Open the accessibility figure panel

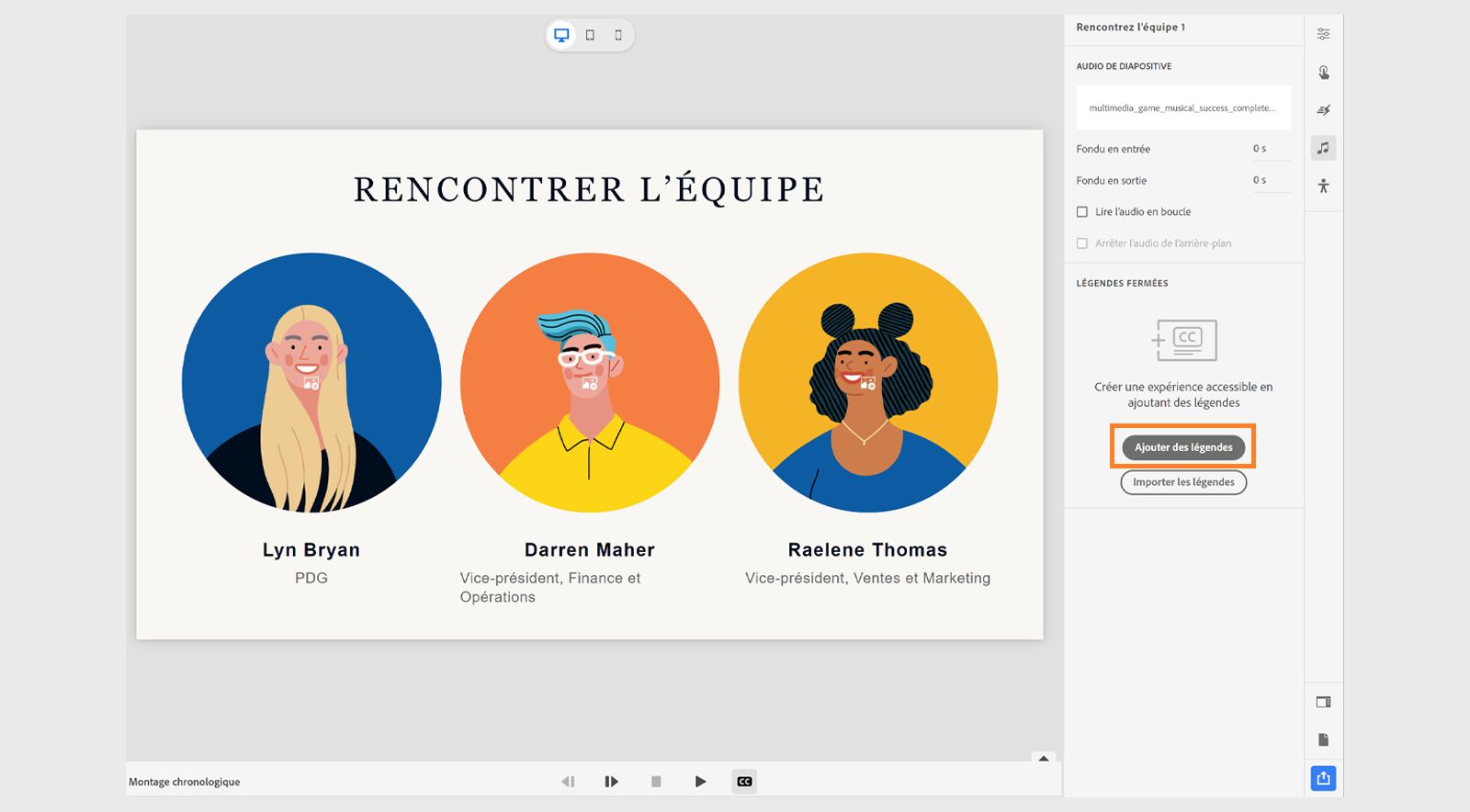pyautogui.click(x=1323, y=186)
